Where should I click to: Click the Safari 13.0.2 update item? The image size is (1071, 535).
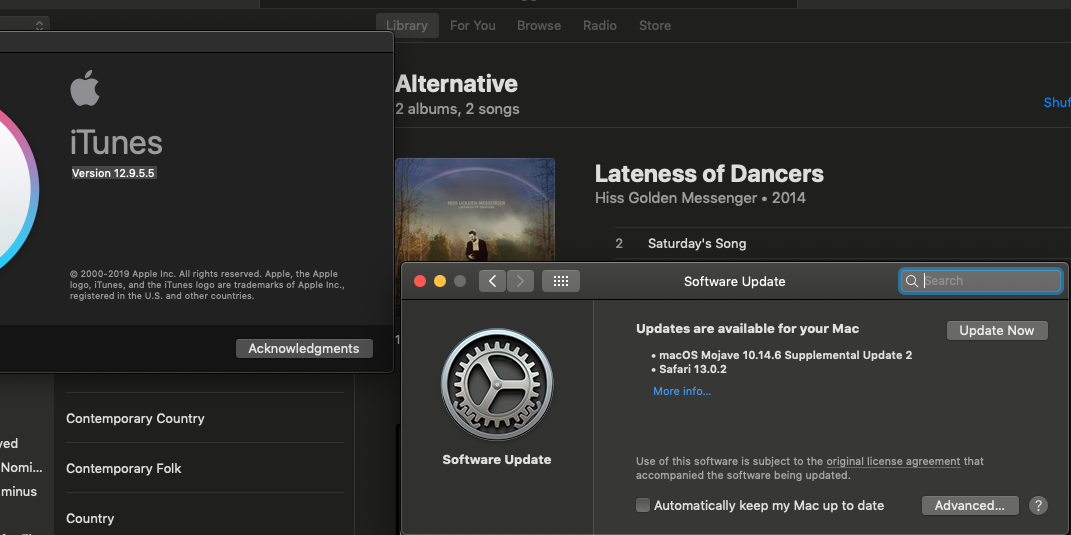tap(693, 370)
